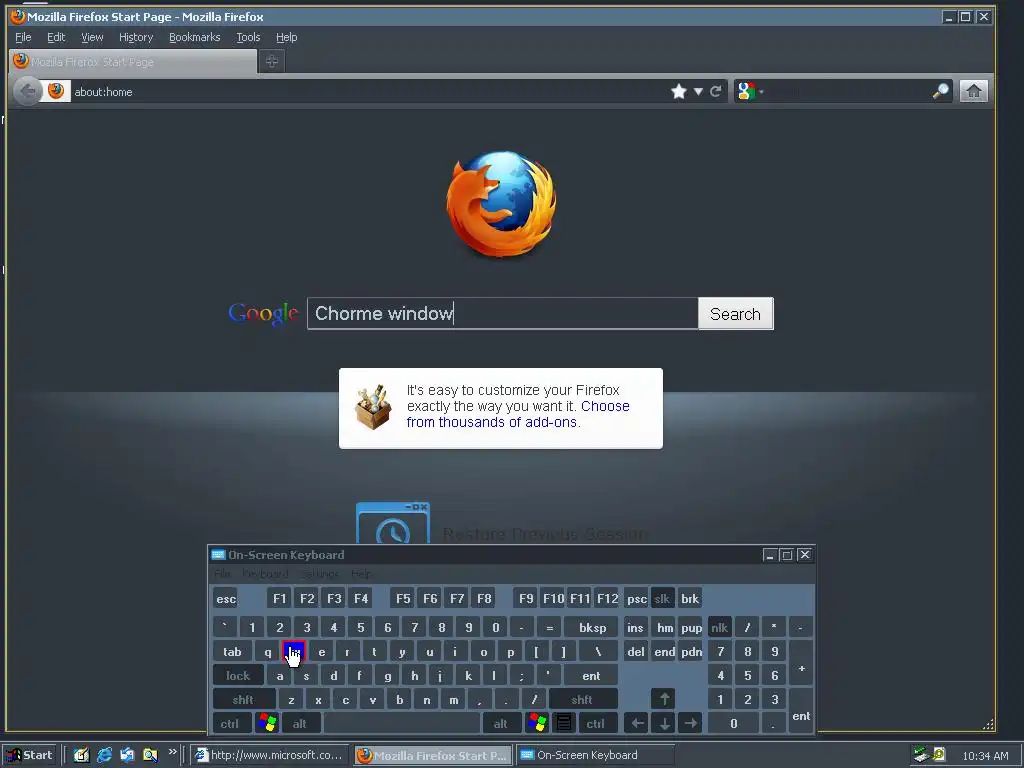
Task: Toggle the left ctrl key on the keyboard
Action: click(230, 724)
